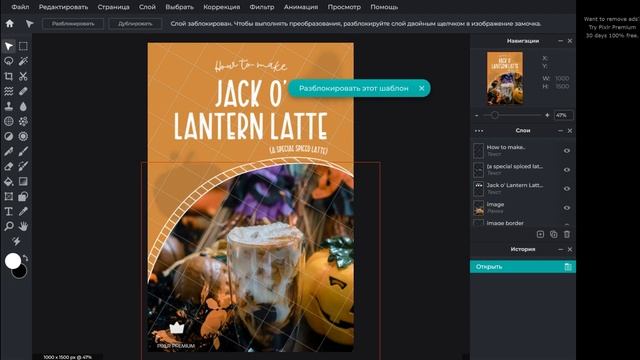640x360 pixels.
Task: Zoom out with the navigator minus button
Action: click(x=476, y=116)
